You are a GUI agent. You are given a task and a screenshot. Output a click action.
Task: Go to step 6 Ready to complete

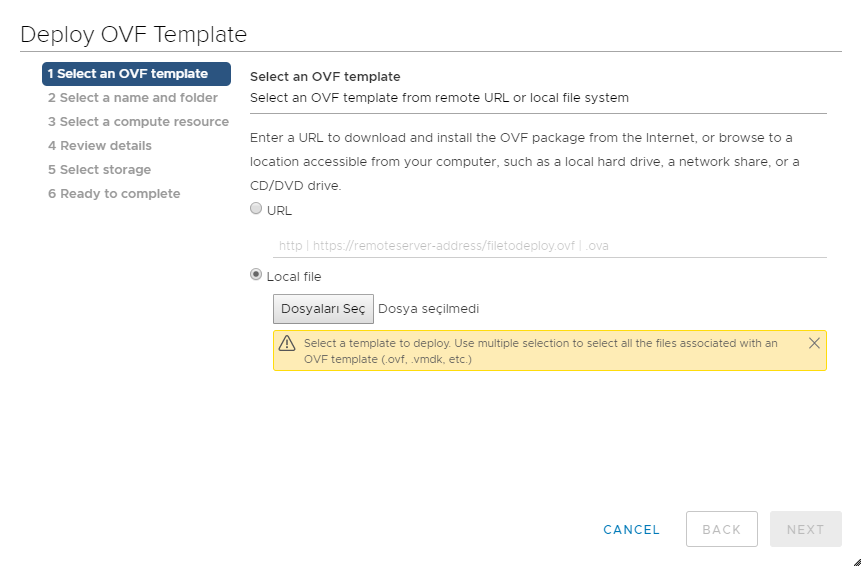[x=114, y=194]
